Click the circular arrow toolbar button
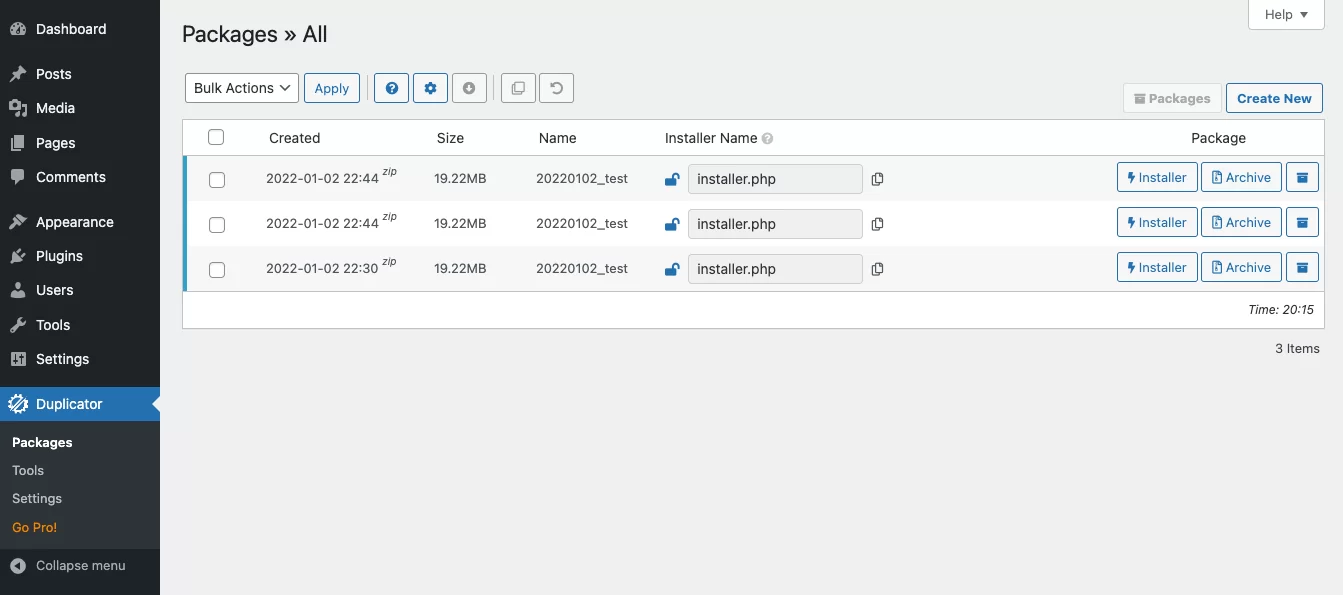1343x595 pixels. point(557,88)
